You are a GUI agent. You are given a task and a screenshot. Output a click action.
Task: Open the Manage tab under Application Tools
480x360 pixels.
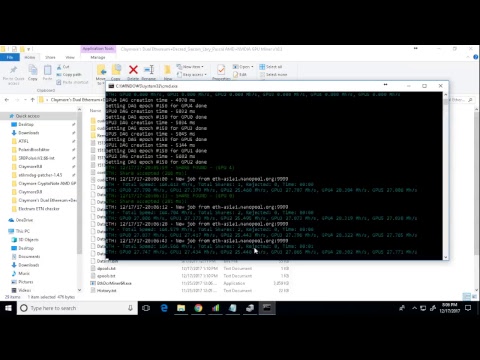pyautogui.click(x=98, y=57)
